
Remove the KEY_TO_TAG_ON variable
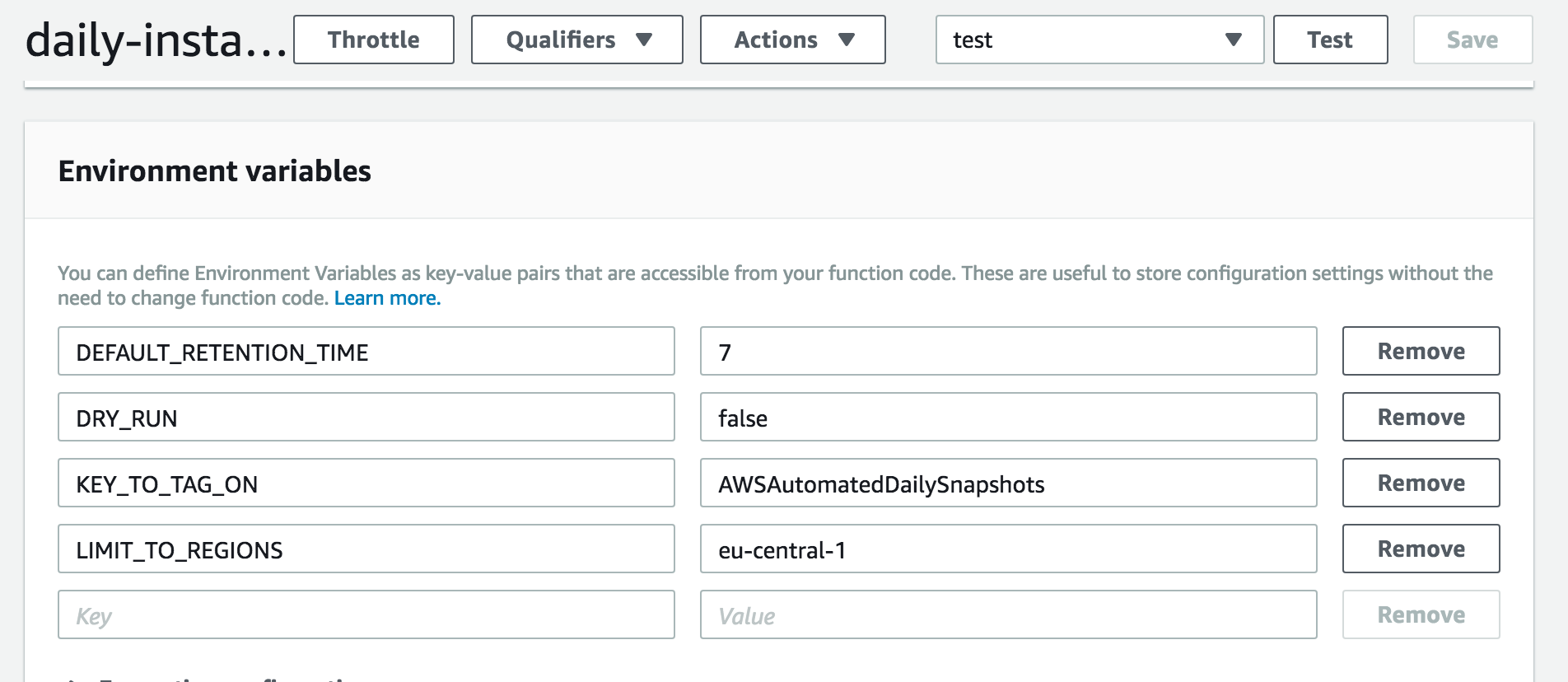[1421, 483]
